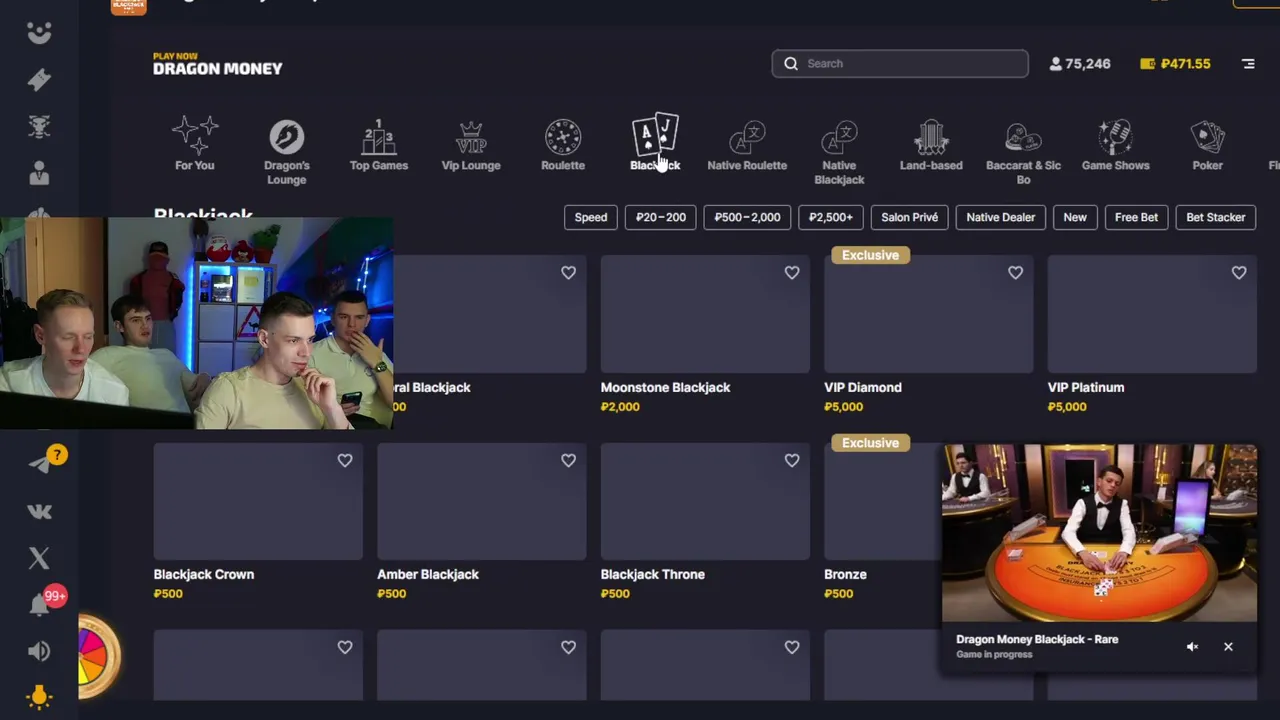The height and width of the screenshot is (720, 1280).
Task: Open the Game Shows category
Action: (x=1115, y=144)
